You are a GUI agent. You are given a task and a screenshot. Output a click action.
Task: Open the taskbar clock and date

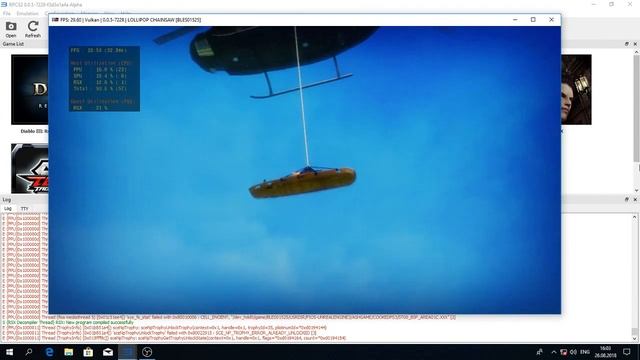point(605,352)
